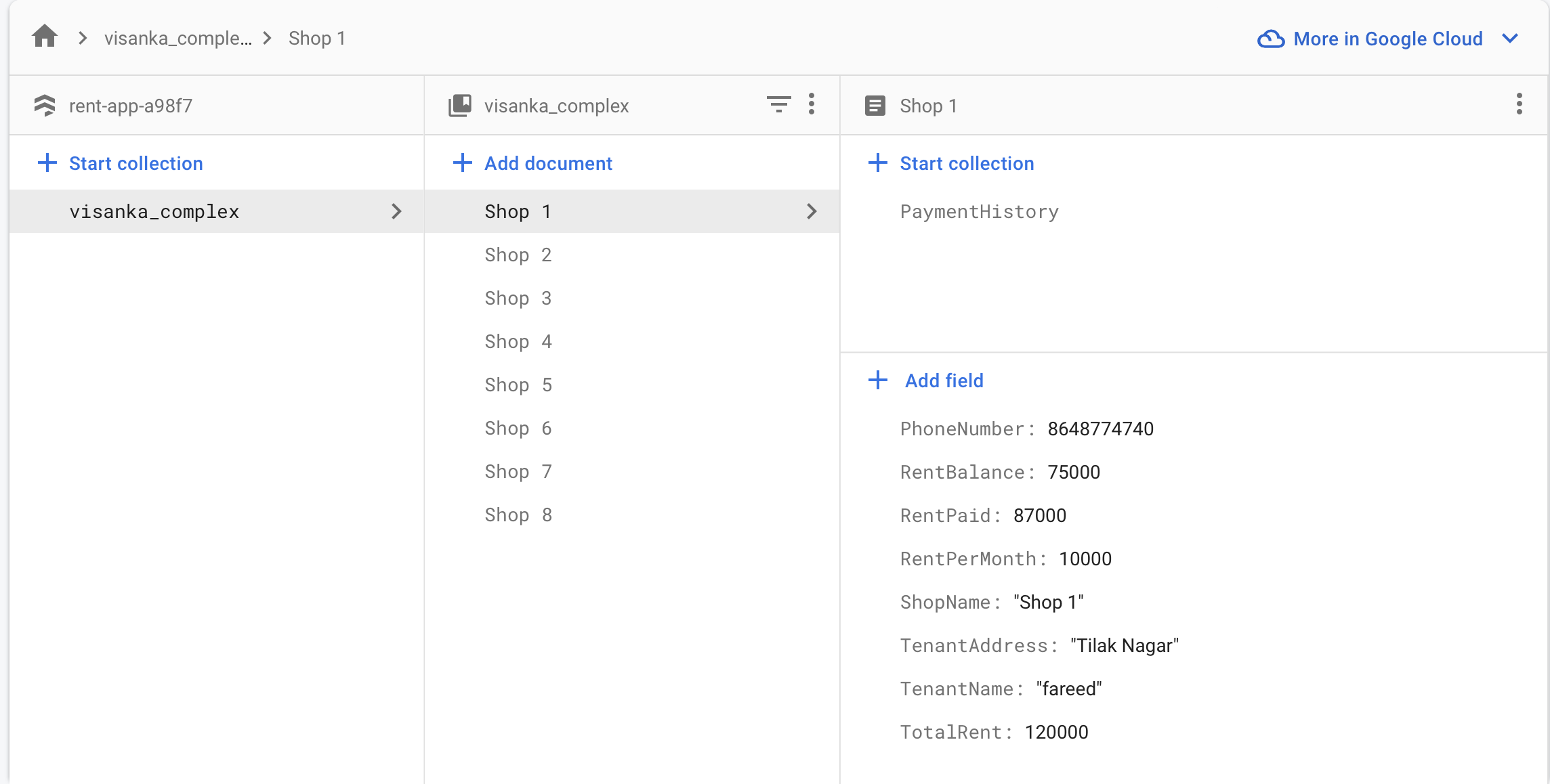Select Shop 1 in the breadcrumb
The width and height of the screenshot is (1550, 784).
pos(316,38)
